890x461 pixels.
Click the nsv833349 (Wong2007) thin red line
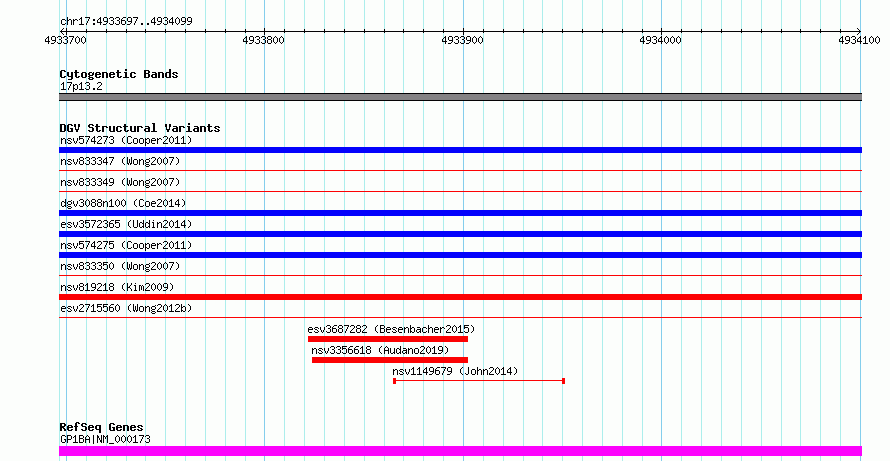(x=460, y=191)
